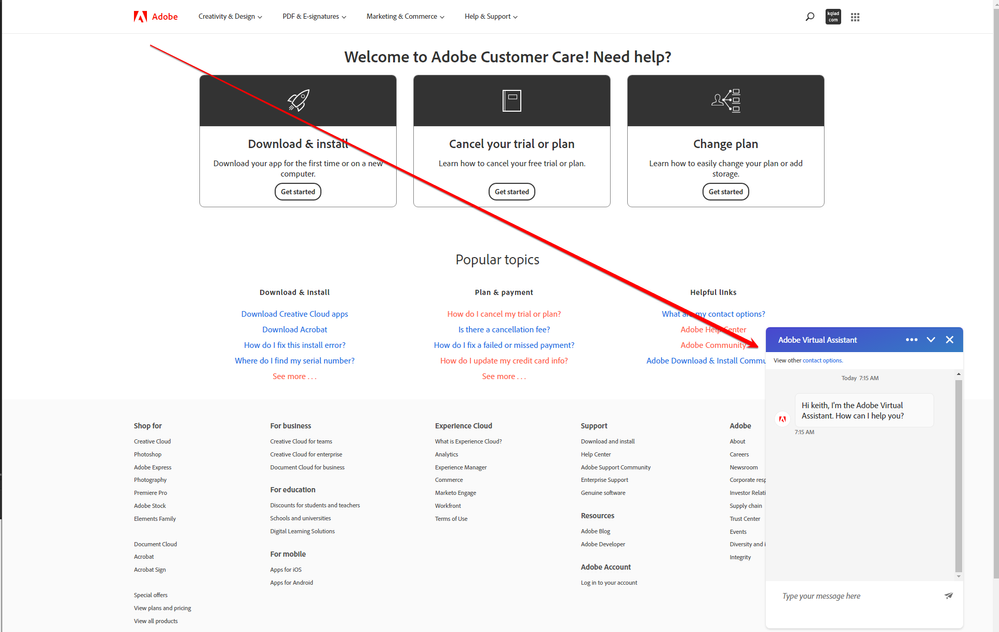Open Adobe Stock footer link
Screen dimensions: 999x632
150,506
